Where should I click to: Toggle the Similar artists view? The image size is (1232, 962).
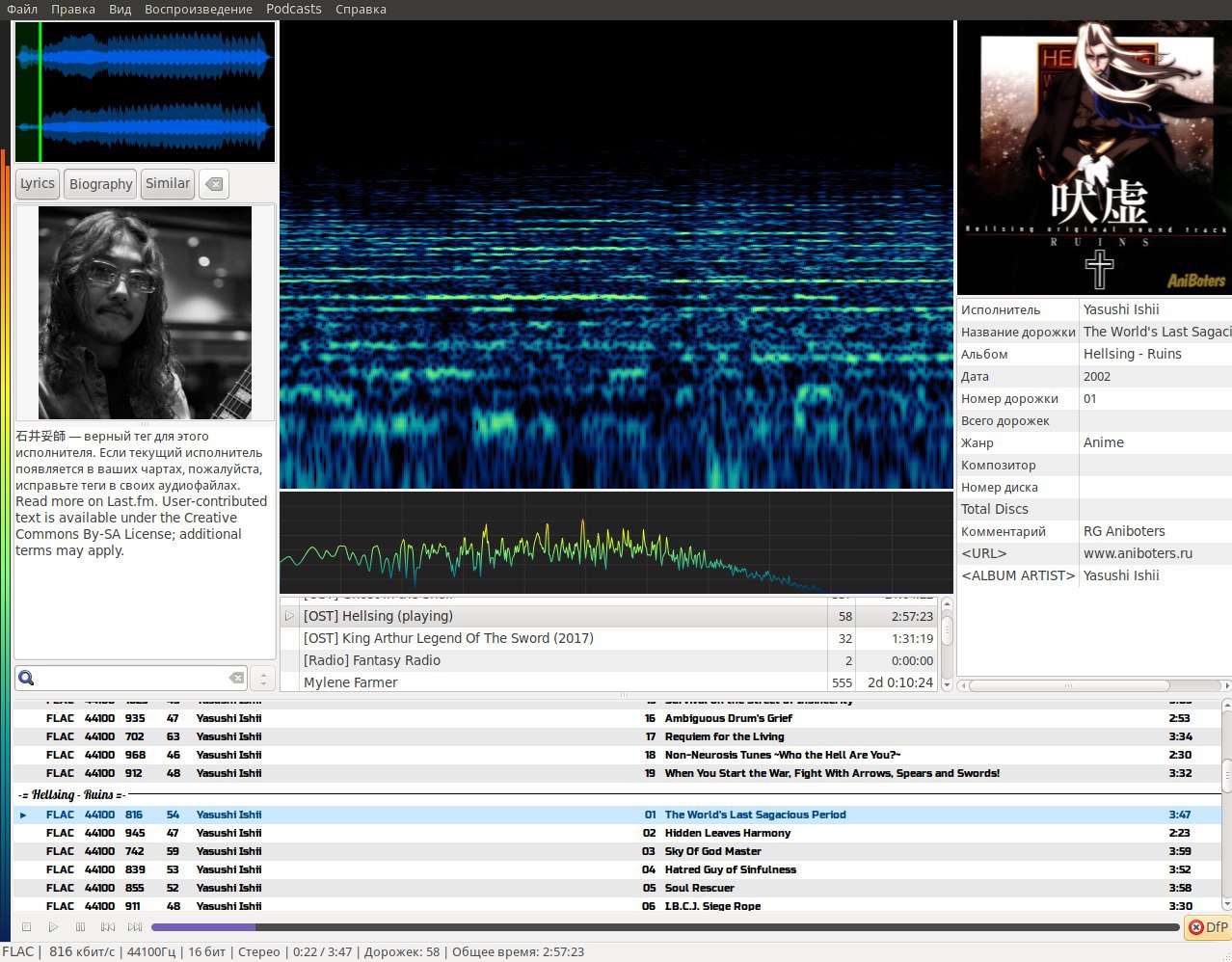pyautogui.click(x=168, y=184)
